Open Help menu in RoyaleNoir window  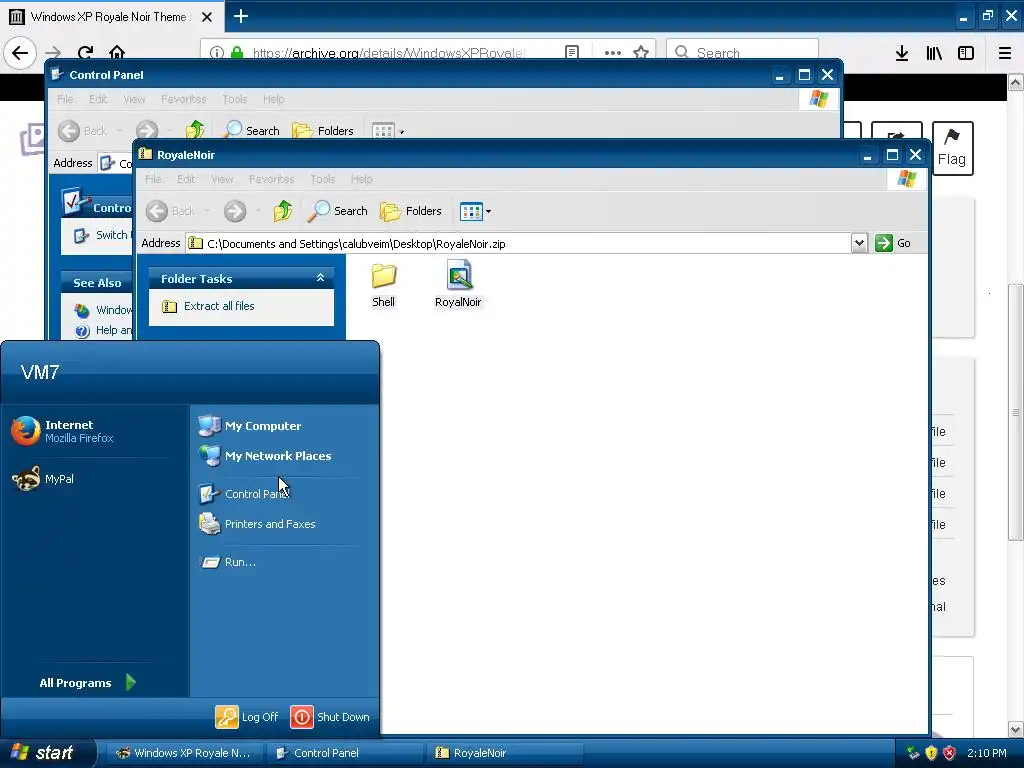coord(361,179)
